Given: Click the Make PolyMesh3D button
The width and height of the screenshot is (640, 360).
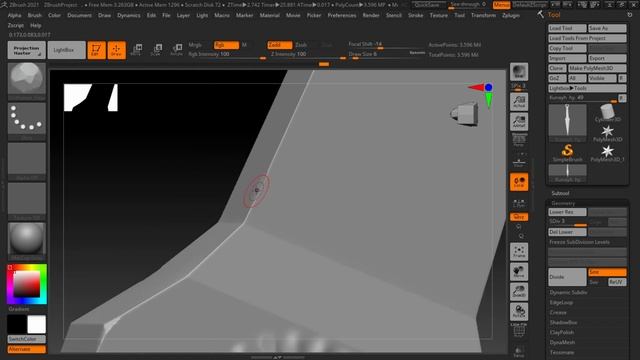Looking at the screenshot, I should [597, 68].
